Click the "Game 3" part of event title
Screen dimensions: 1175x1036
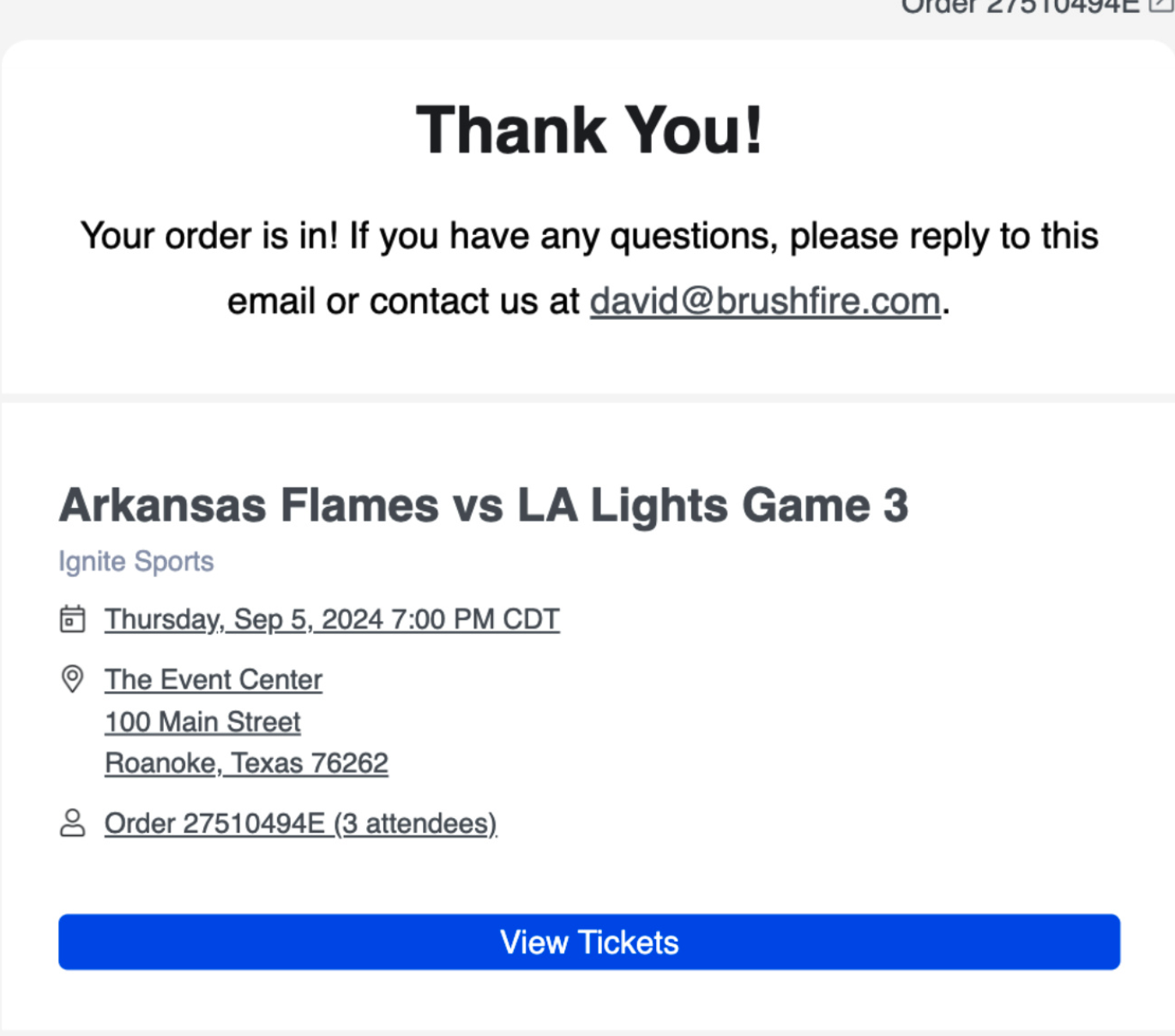tap(825, 505)
